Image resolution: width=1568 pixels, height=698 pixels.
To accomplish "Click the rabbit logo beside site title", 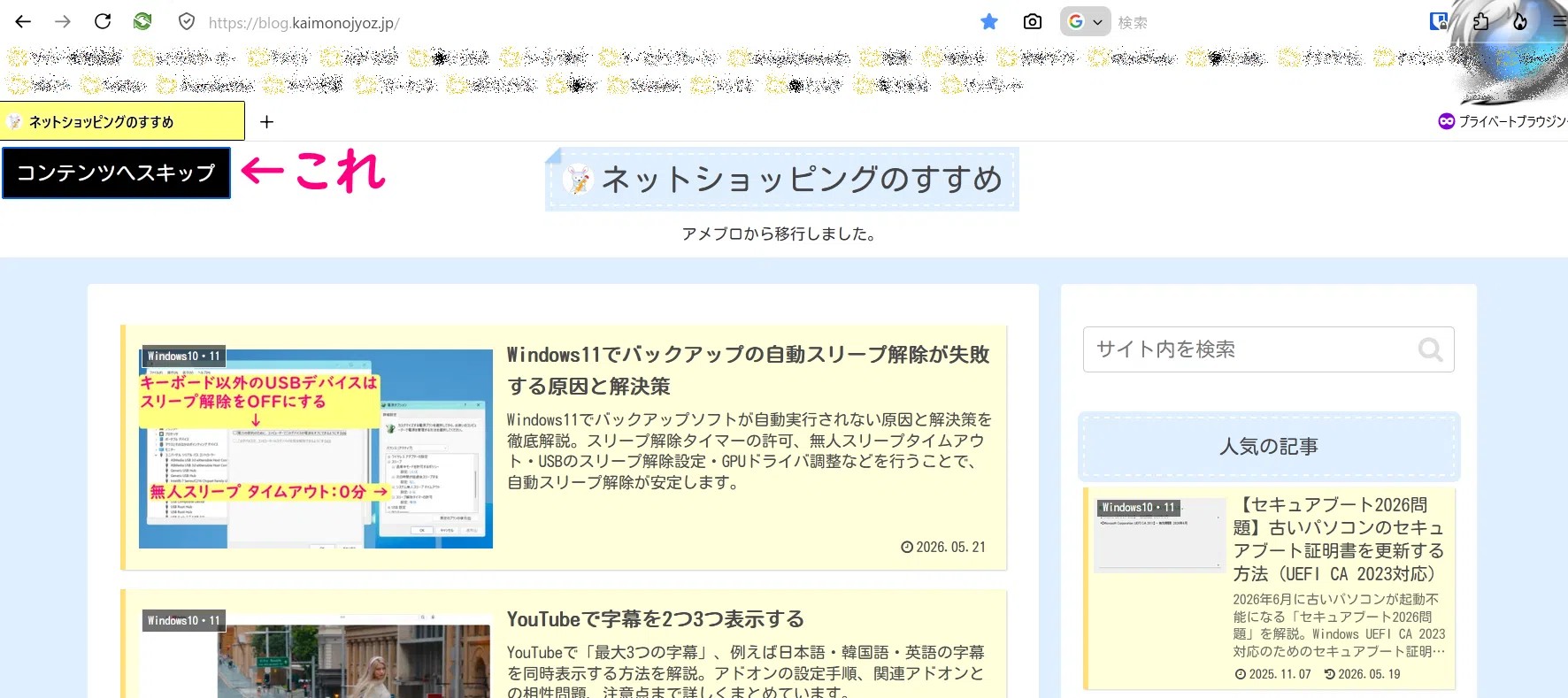I will 578,180.
